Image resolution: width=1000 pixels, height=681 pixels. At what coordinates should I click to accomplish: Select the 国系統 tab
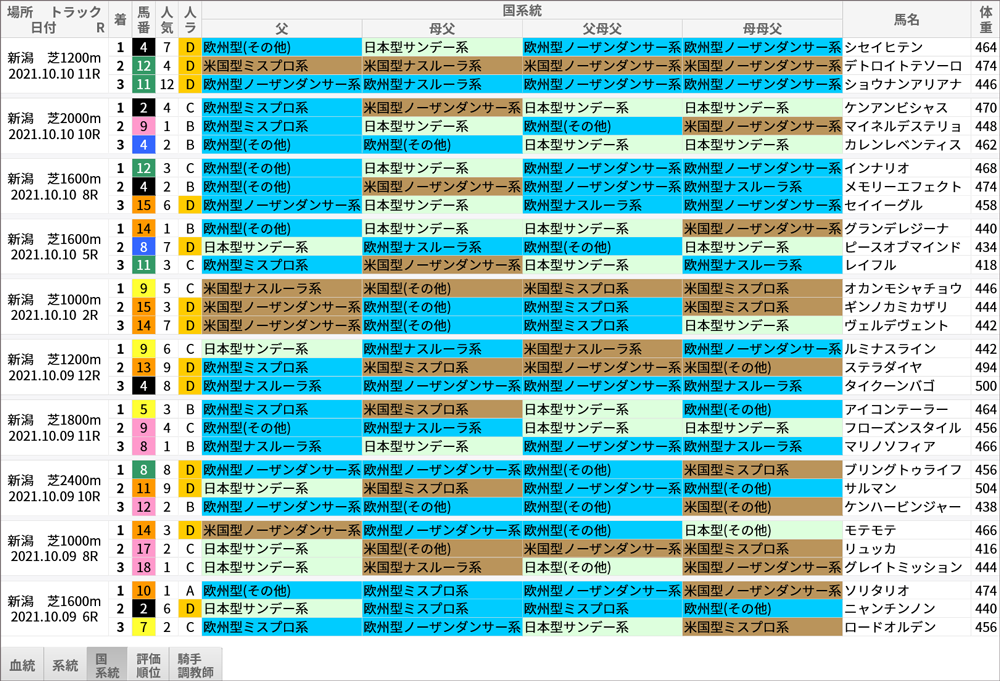(x=107, y=665)
